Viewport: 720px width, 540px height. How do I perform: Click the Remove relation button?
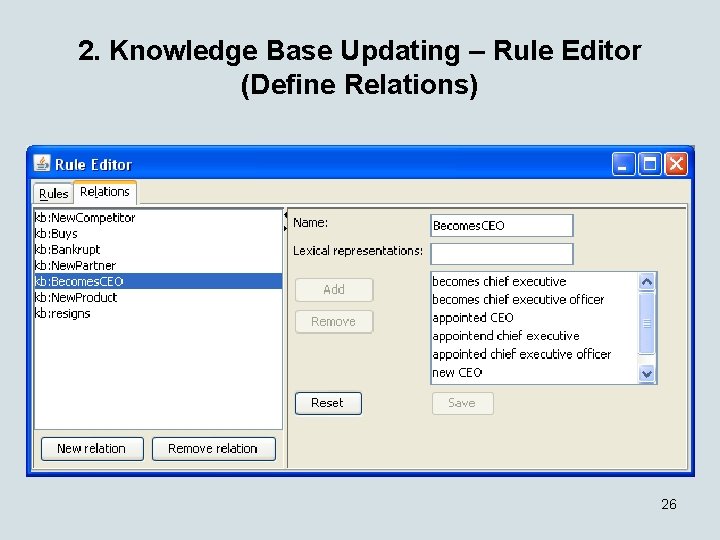pyautogui.click(x=214, y=449)
